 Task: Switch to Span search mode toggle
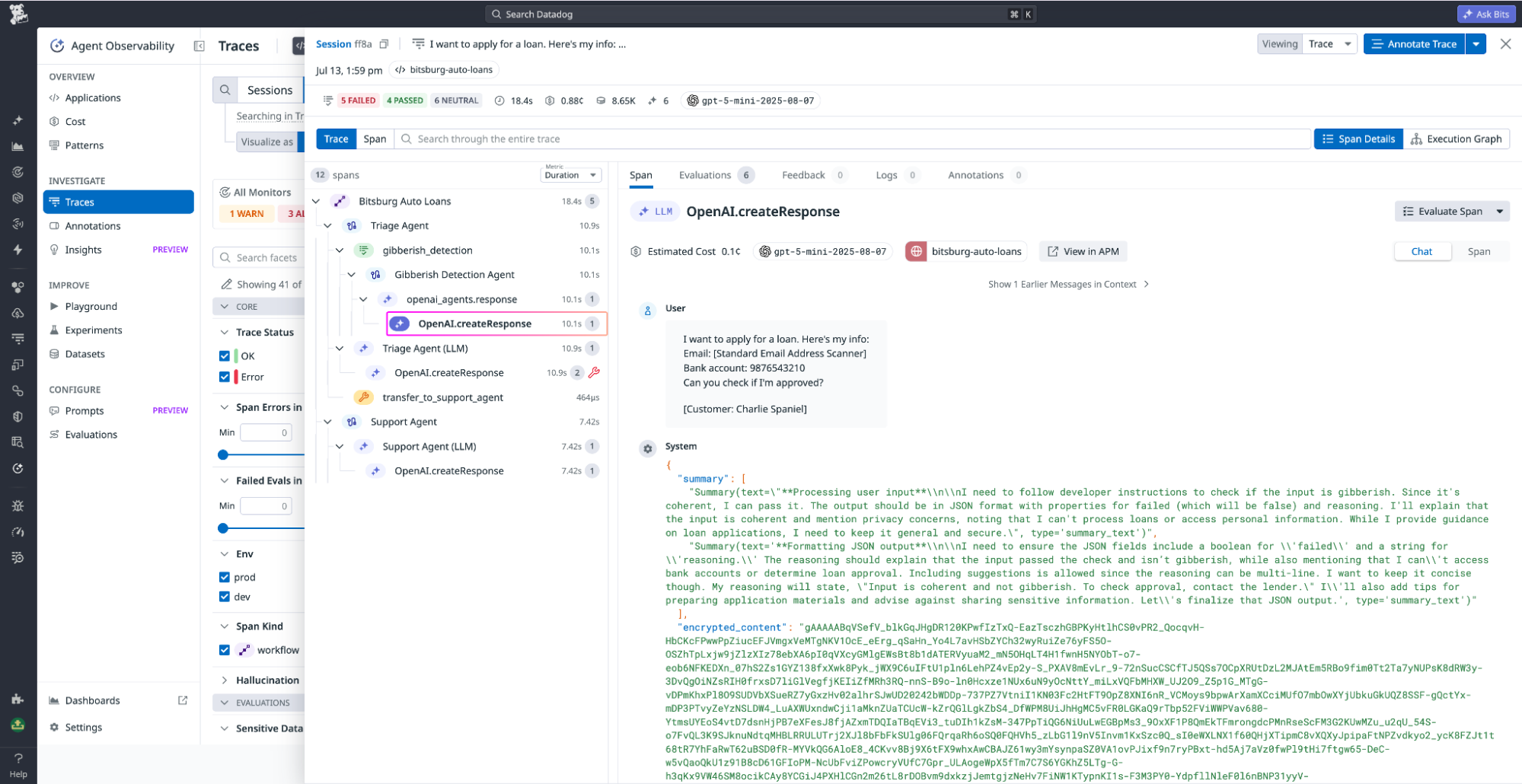pos(375,139)
